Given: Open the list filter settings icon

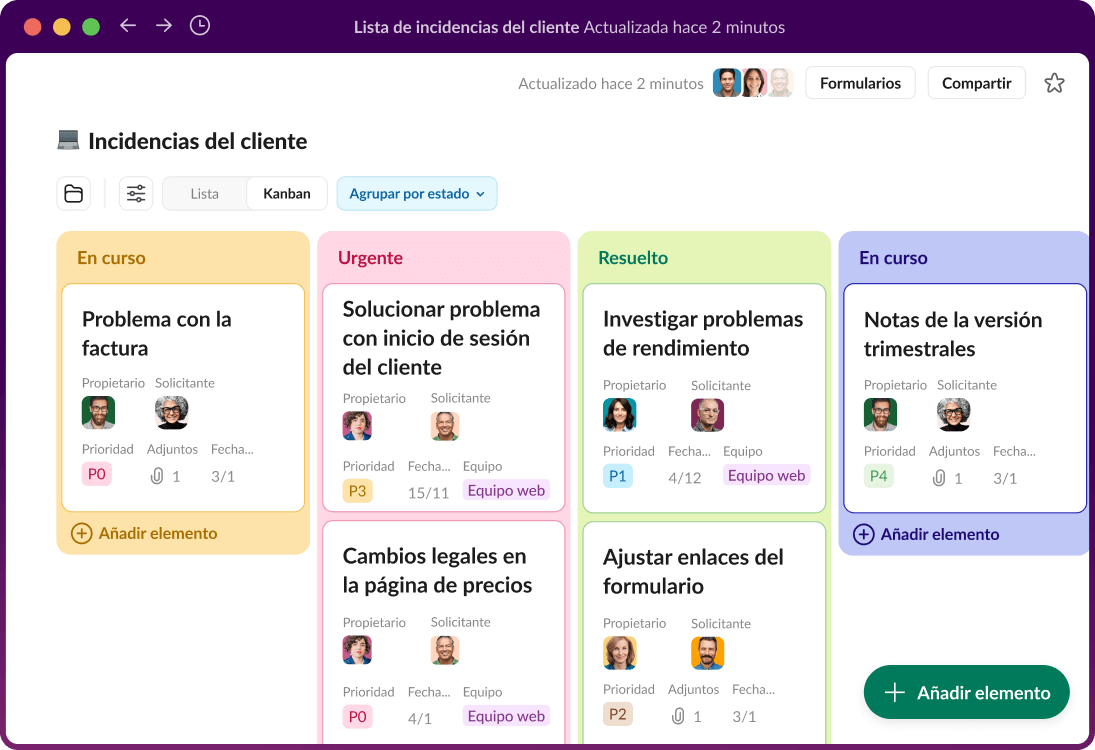Looking at the screenshot, I should (136, 193).
